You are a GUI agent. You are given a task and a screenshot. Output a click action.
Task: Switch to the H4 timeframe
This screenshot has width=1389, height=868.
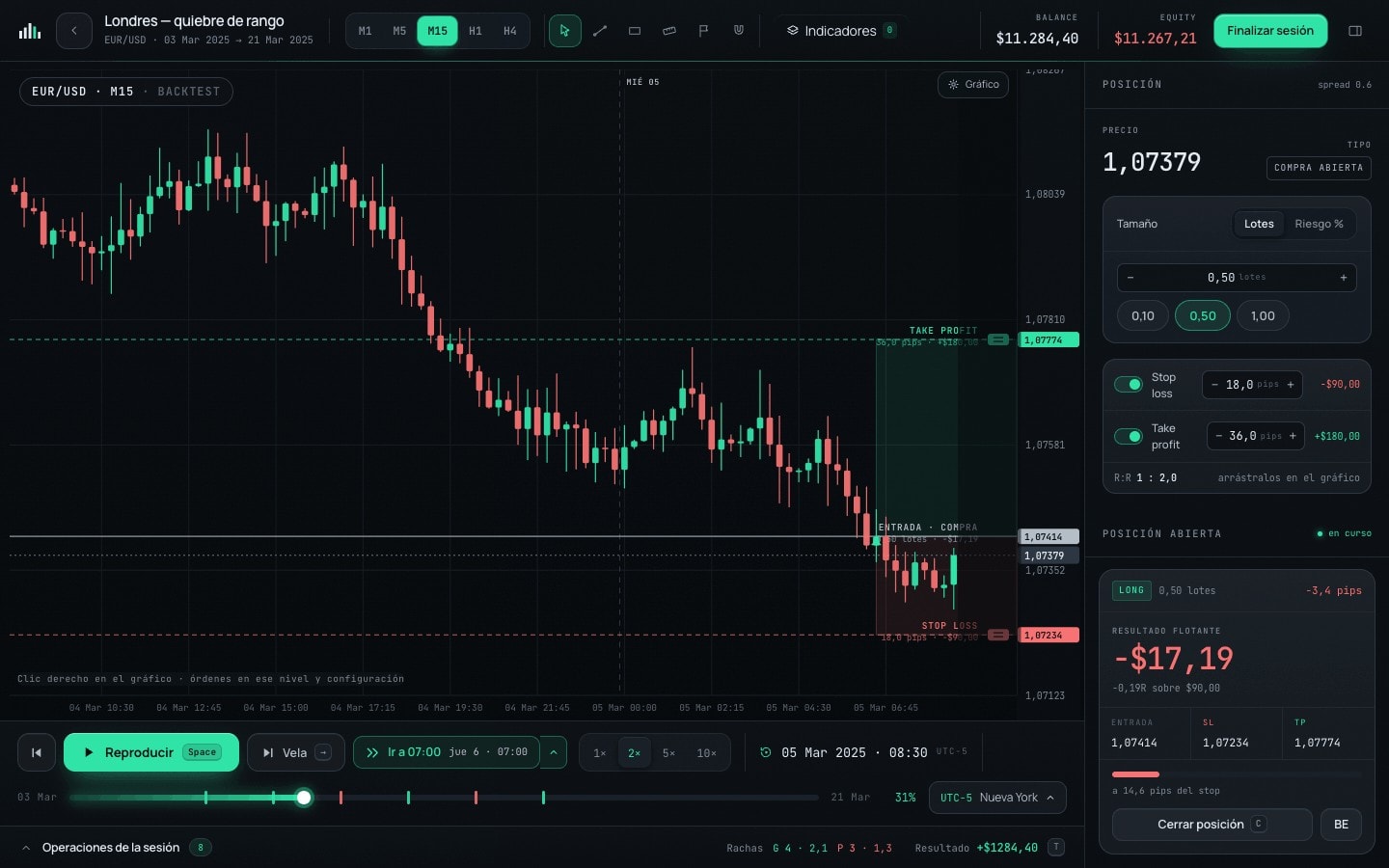[510, 31]
